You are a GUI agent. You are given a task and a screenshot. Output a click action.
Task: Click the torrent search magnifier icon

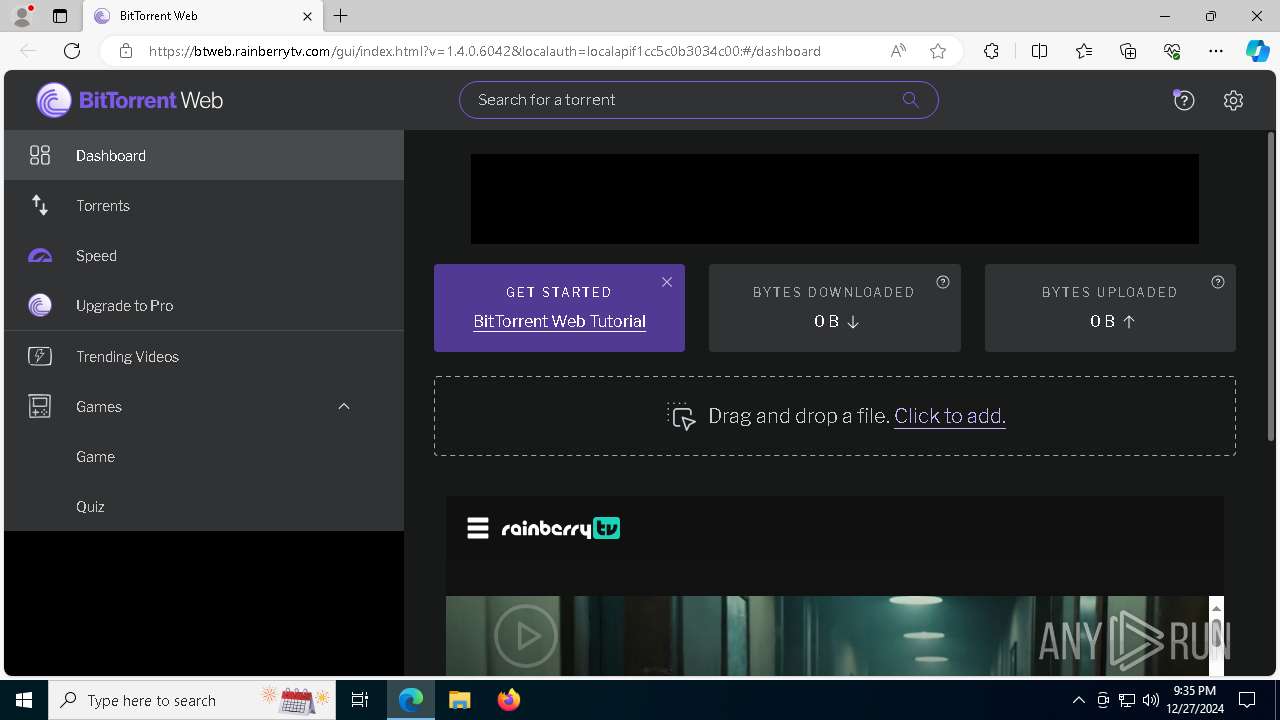pyautogui.click(x=910, y=99)
